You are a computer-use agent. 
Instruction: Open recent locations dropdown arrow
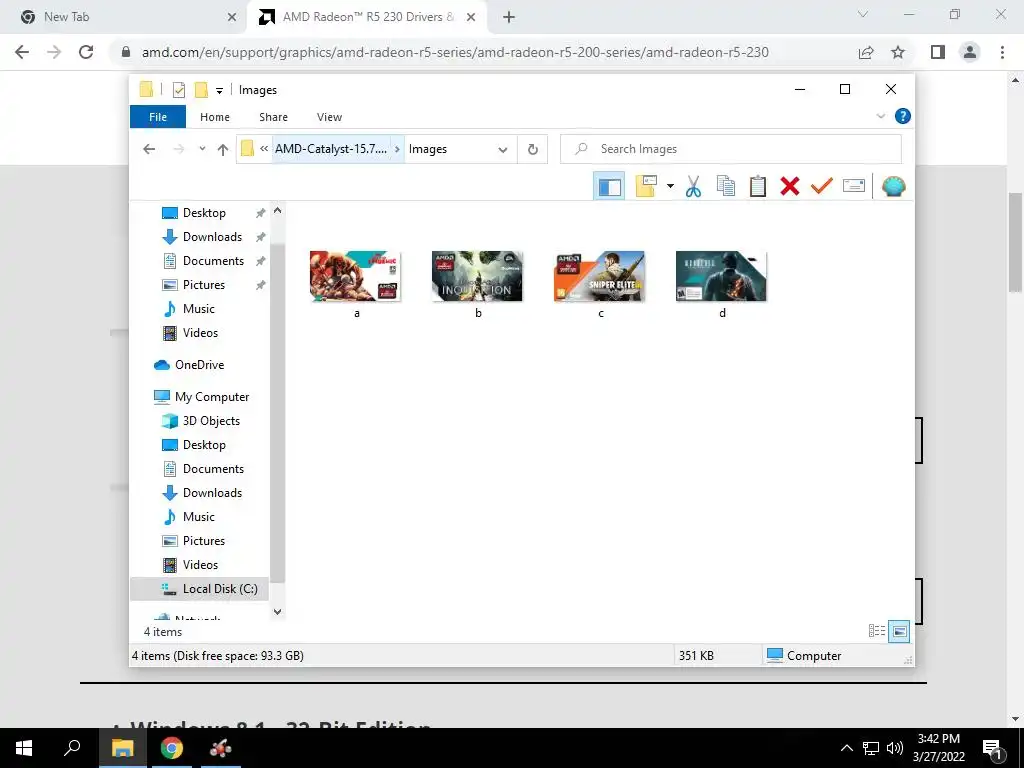(x=202, y=149)
